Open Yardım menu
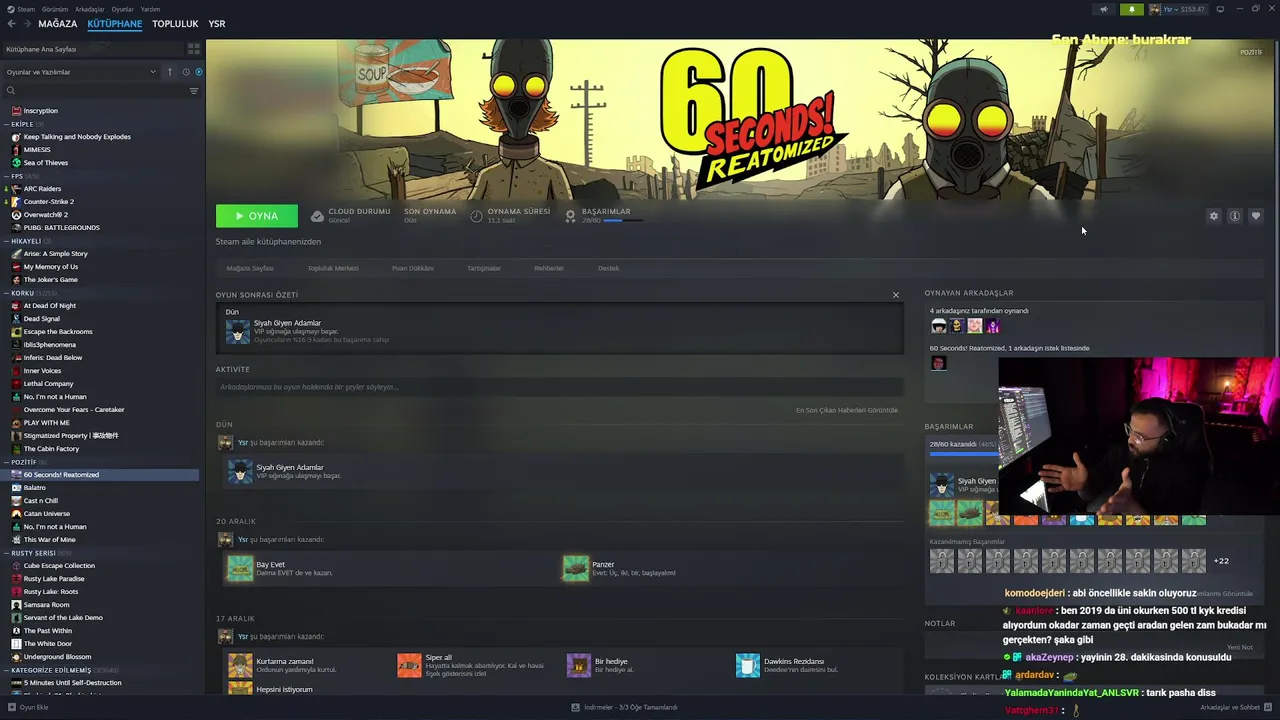Image resolution: width=1280 pixels, height=720 pixels. (x=150, y=9)
